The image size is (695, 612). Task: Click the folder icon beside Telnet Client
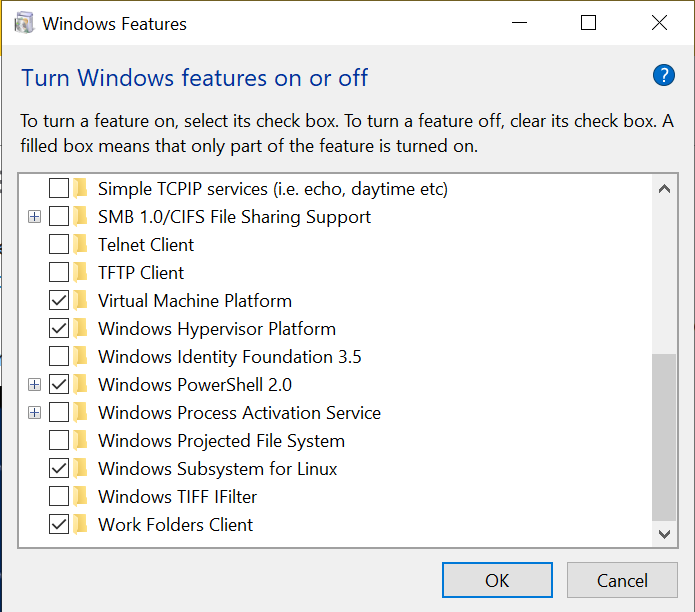pos(81,245)
